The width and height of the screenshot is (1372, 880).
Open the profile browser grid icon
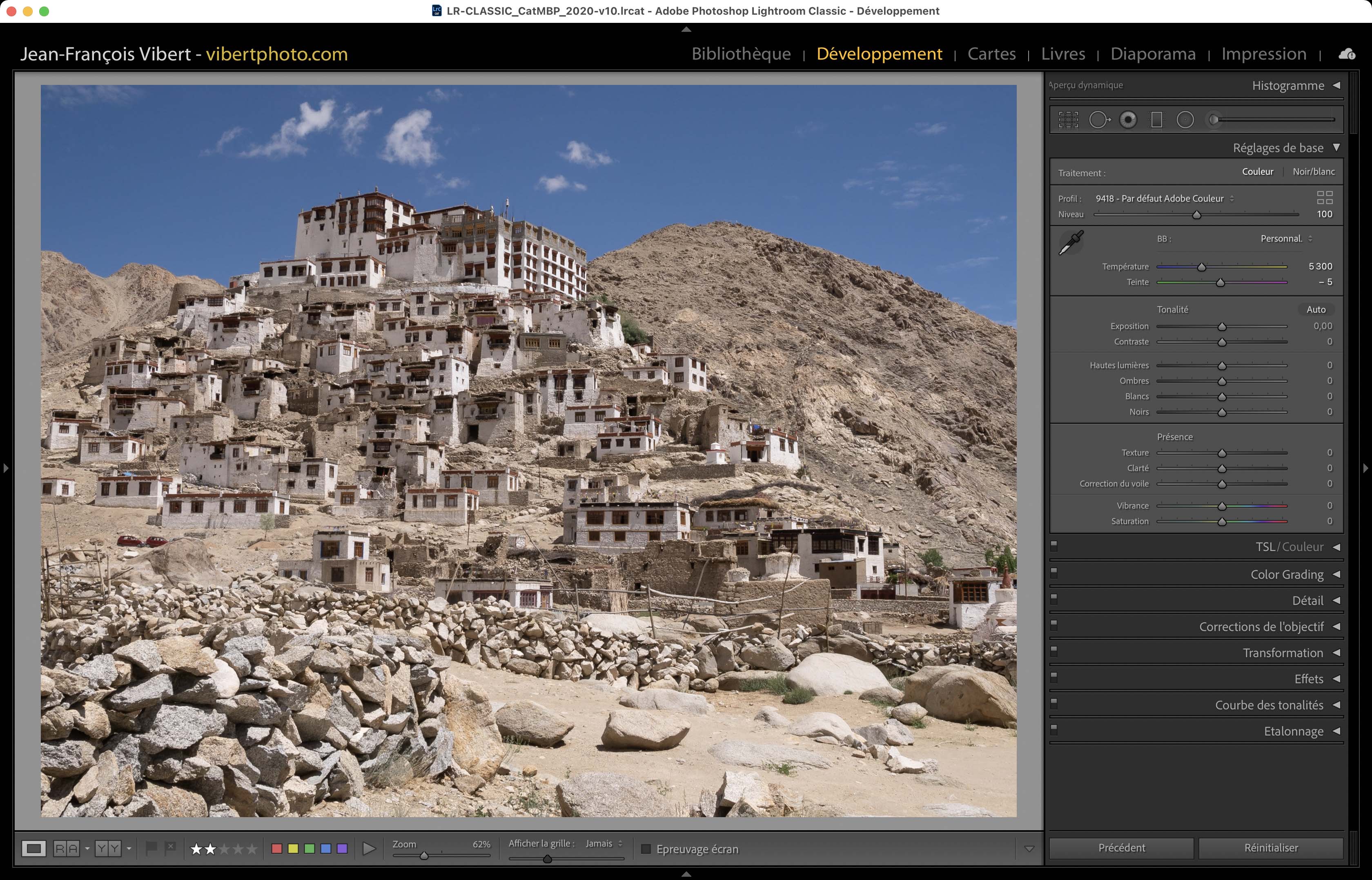click(x=1324, y=198)
